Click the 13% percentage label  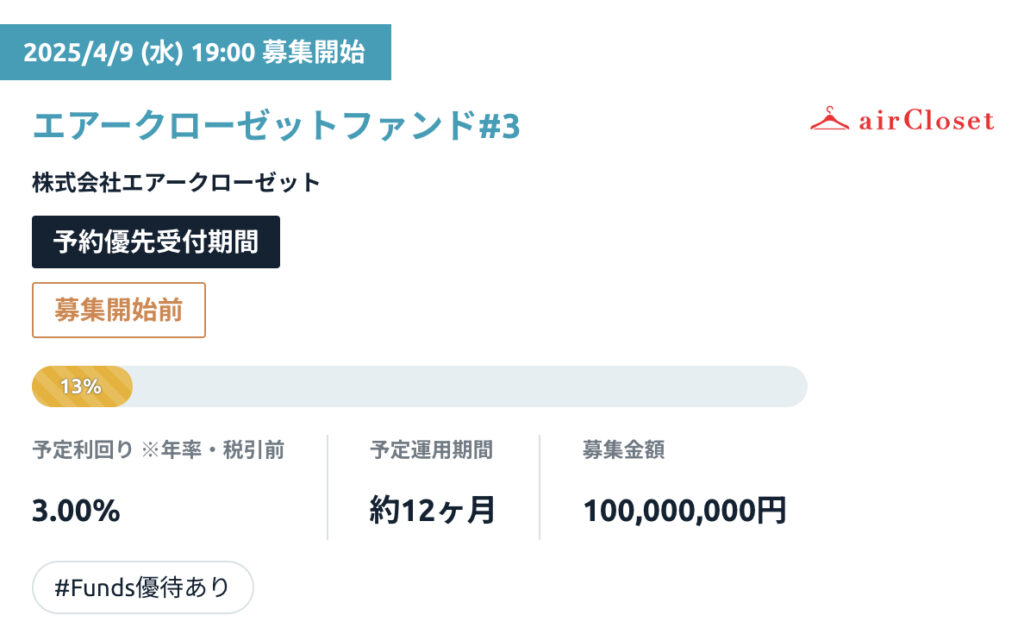pyautogui.click(x=80, y=386)
